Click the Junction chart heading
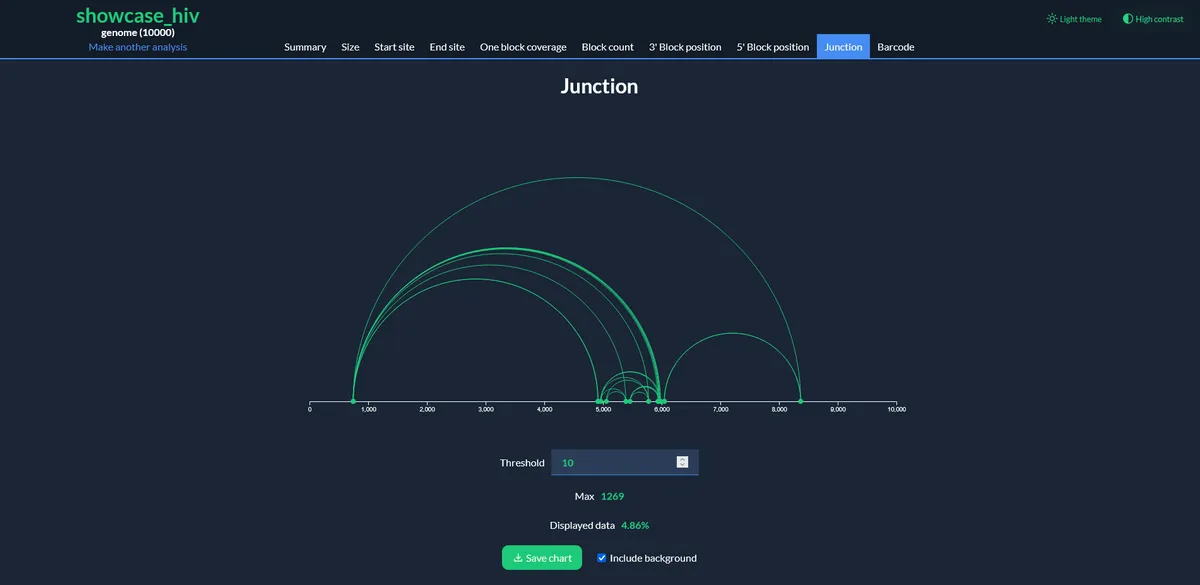 tap(599, 86)
